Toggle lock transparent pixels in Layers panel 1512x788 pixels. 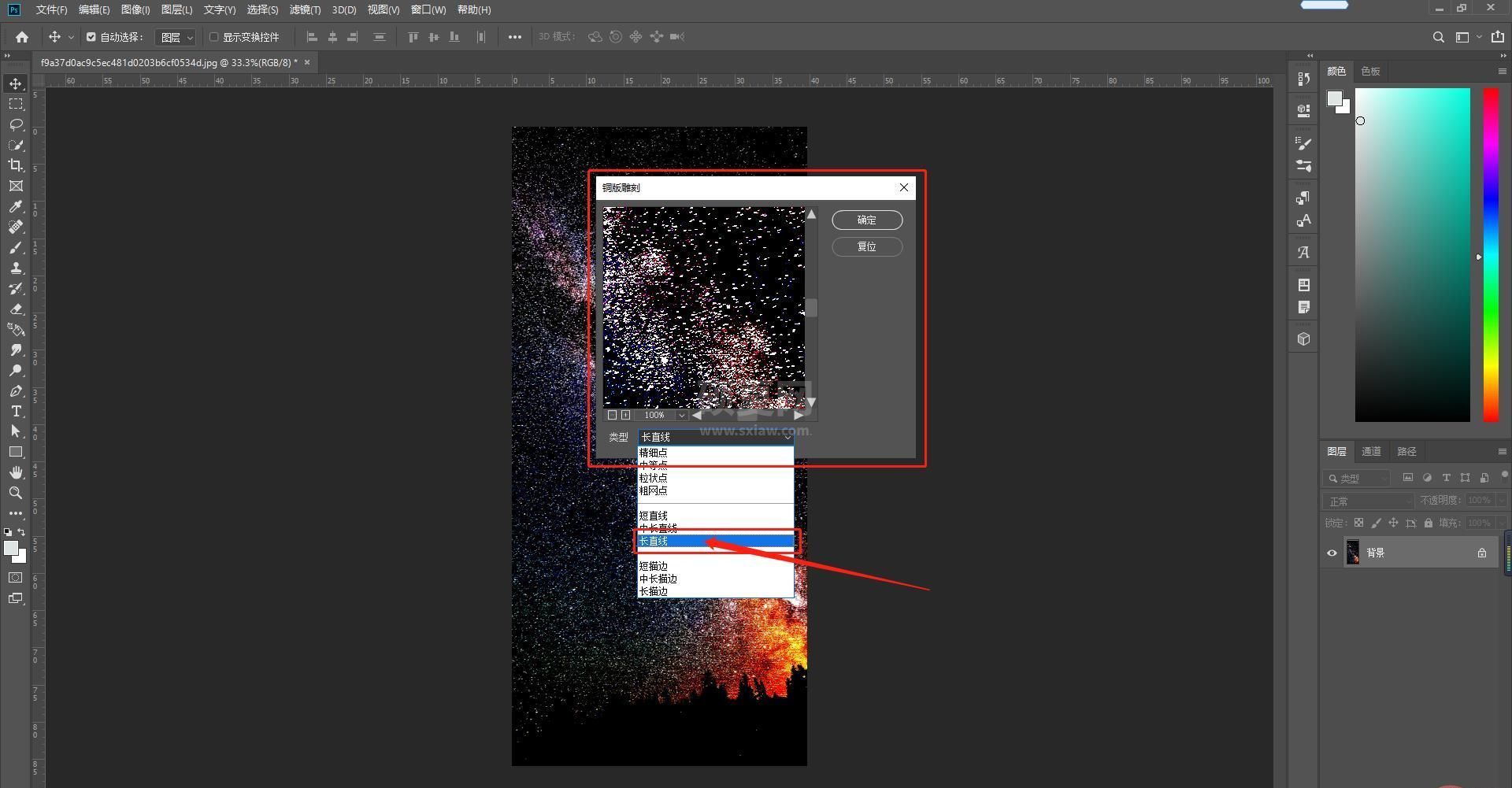pyautogui.click(x=1358, y=523)
